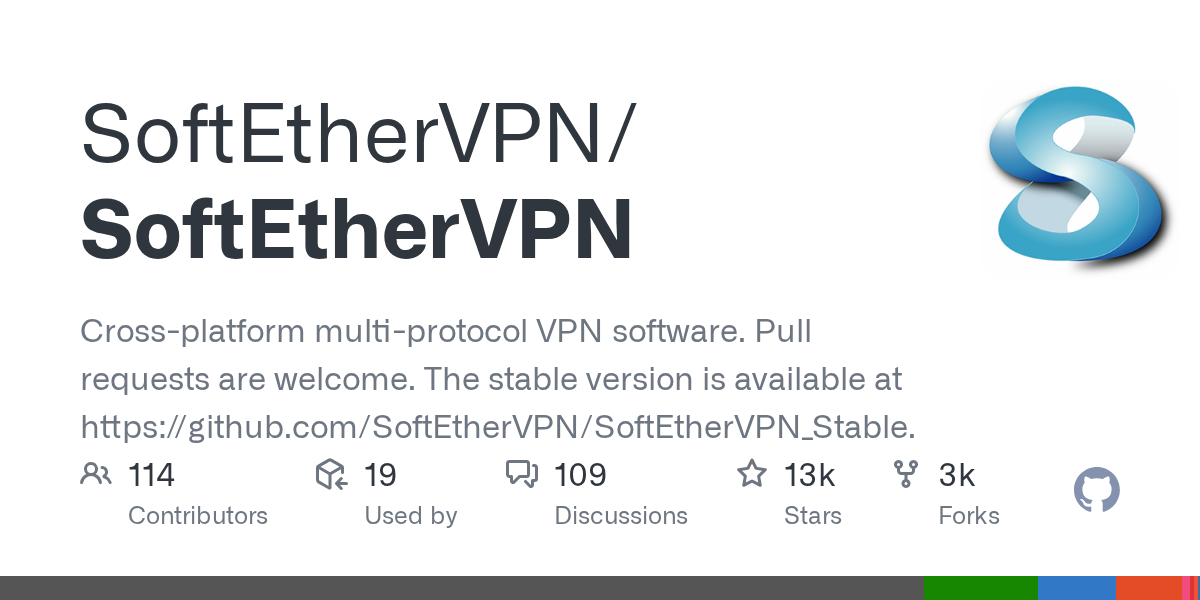Viewport: 1200px width, 600px height.
Task: Click the Contributors people icon
Action: click(96, 474)
